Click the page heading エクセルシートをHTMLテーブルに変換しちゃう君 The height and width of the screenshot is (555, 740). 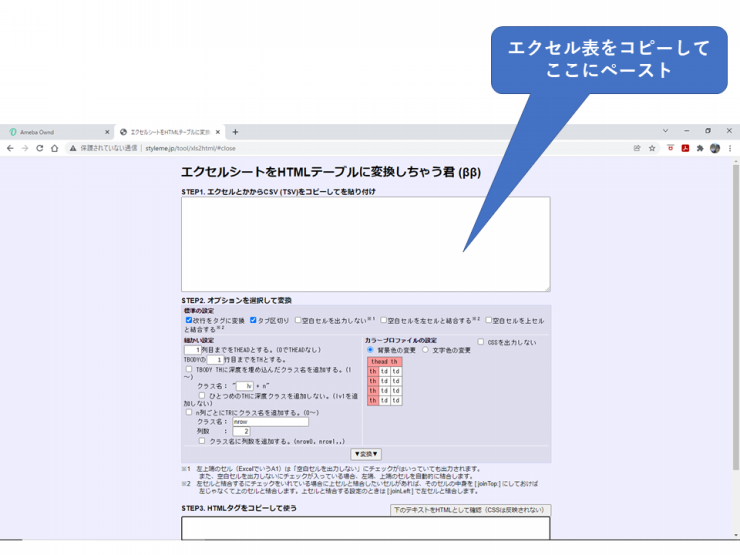click(331, 172)
